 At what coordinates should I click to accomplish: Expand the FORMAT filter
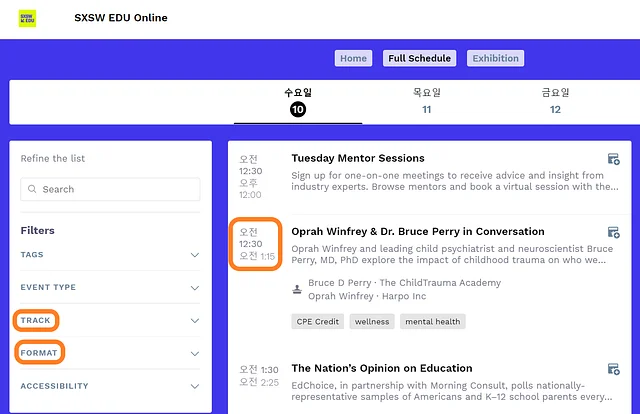click(195, 353)
